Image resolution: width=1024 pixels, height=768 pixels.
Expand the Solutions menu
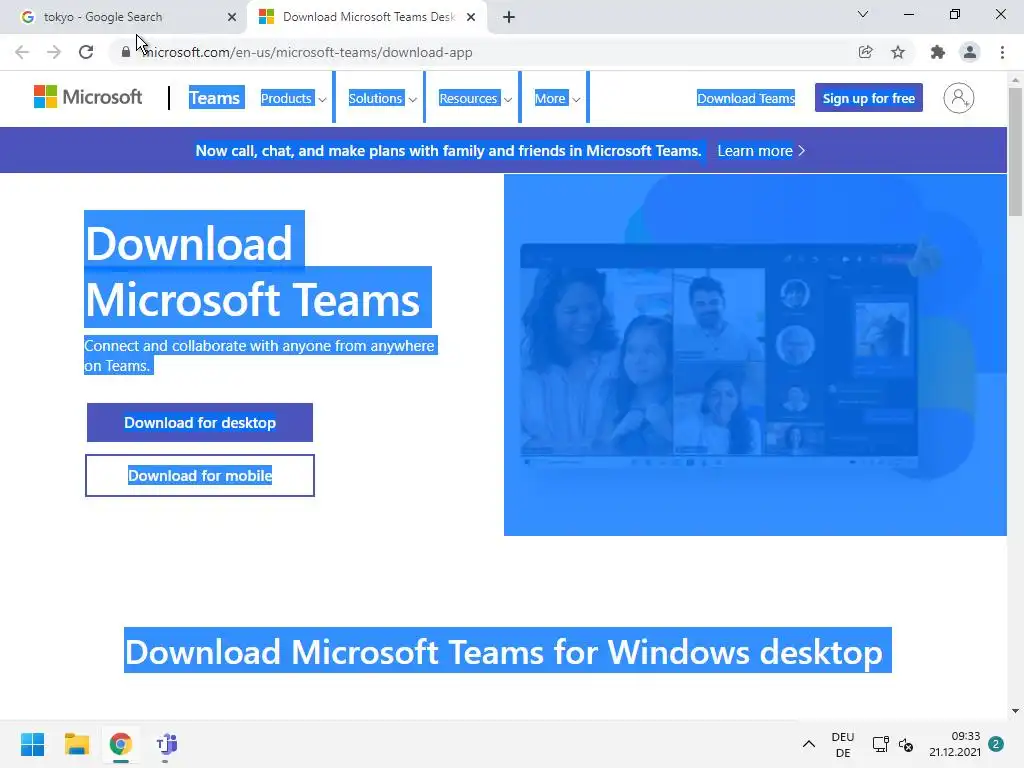click(x=382, y=99)
